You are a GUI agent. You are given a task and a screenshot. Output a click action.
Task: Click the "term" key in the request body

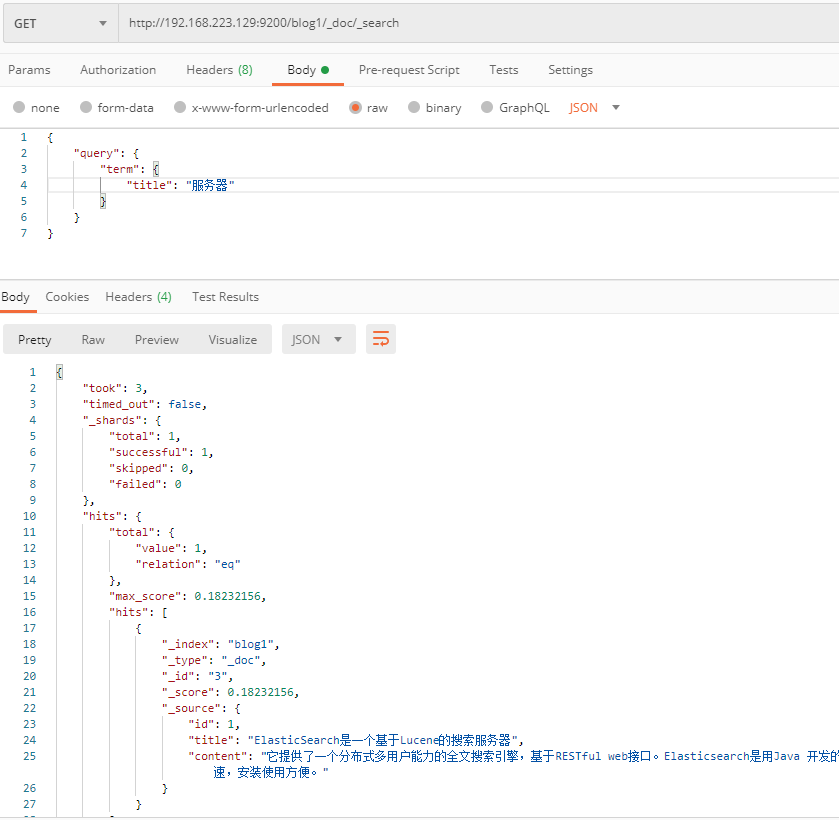(x=119, y=170)
